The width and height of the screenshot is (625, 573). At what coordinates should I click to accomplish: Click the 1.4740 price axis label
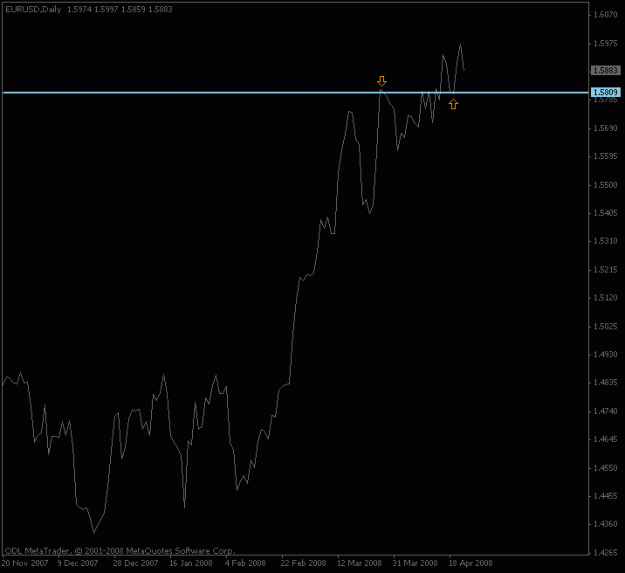pyautogui.click(x=605, y=411)
